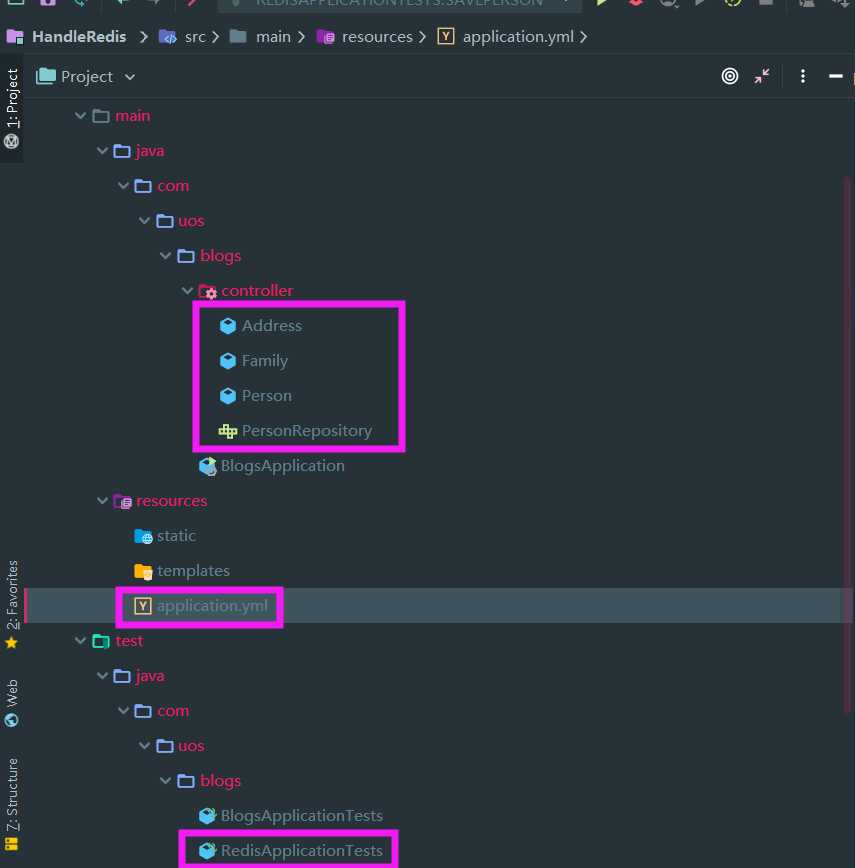Click the Family class icon
Screen dimensions: 855x868
227,361
